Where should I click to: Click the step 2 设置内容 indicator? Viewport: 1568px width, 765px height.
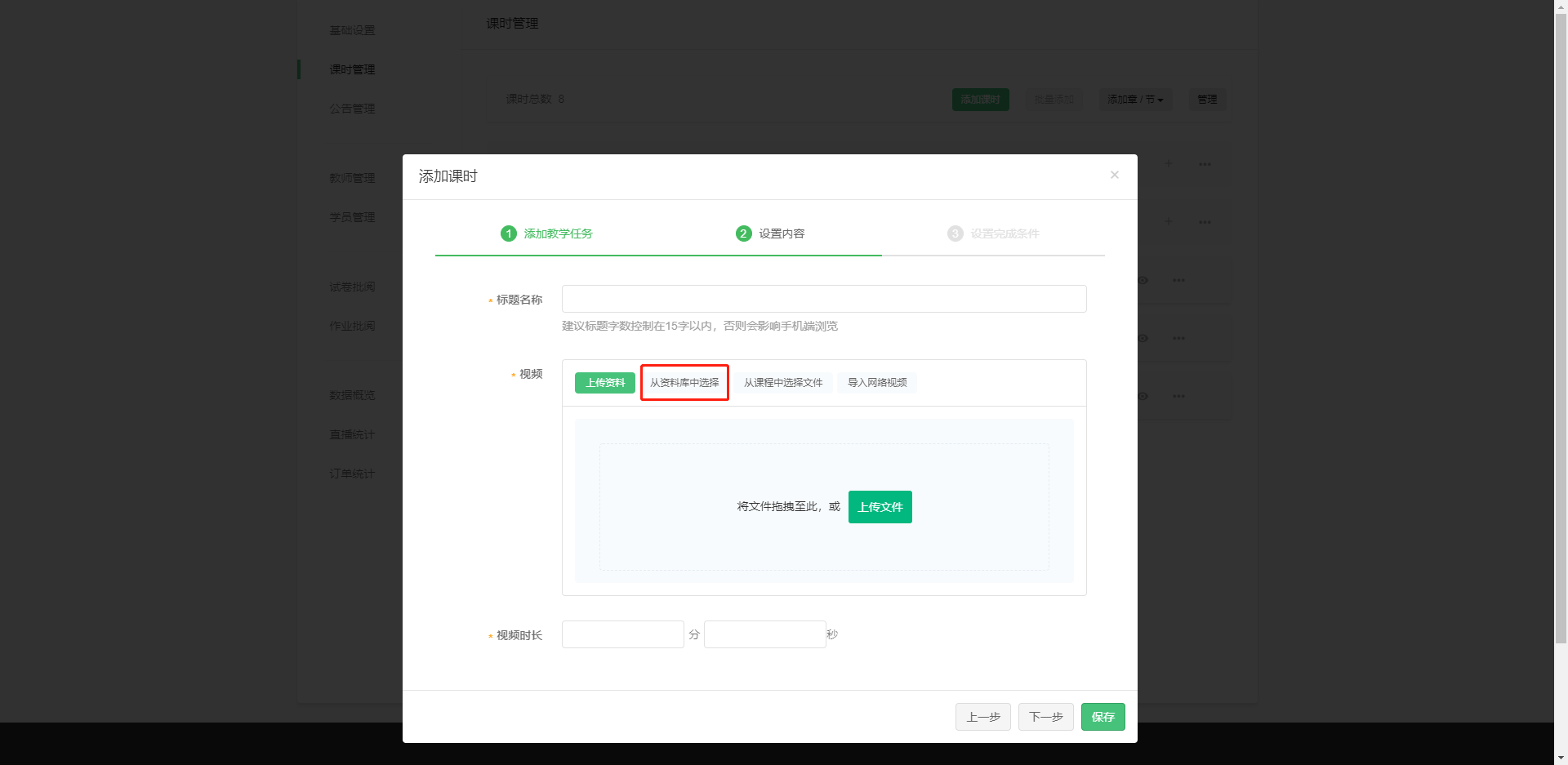(x=770, y=234)
